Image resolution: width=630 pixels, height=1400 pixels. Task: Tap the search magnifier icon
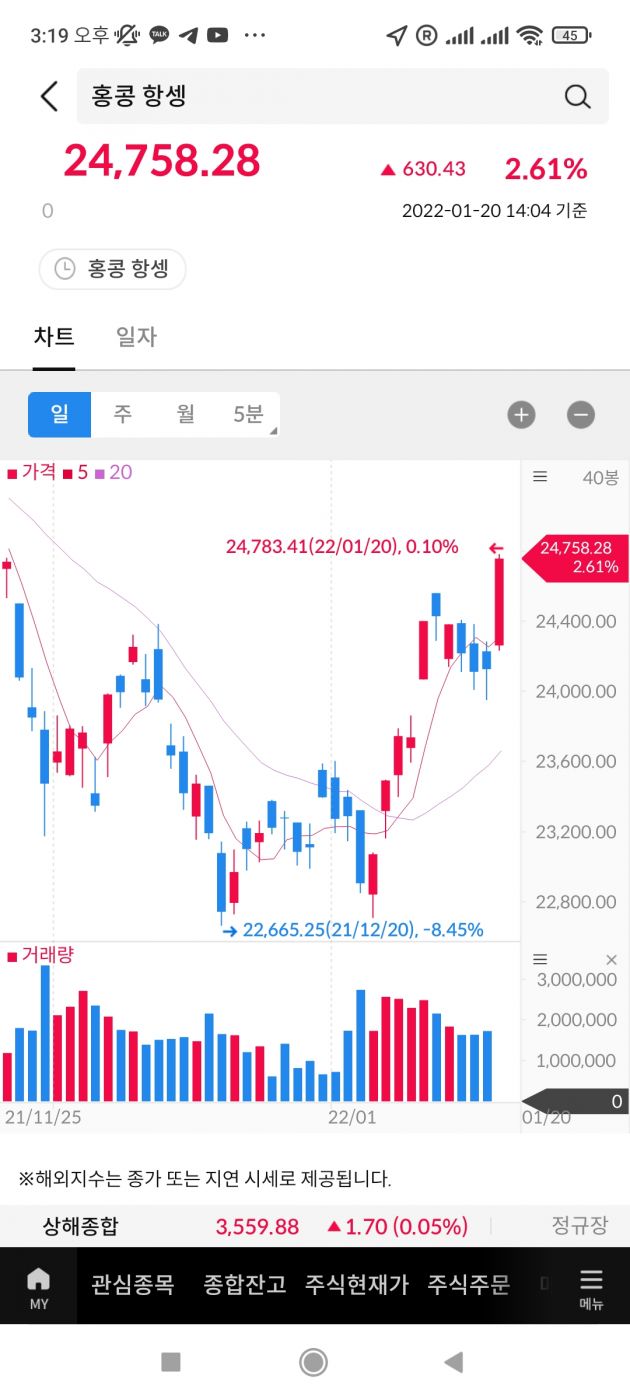[x=577, y=96]
